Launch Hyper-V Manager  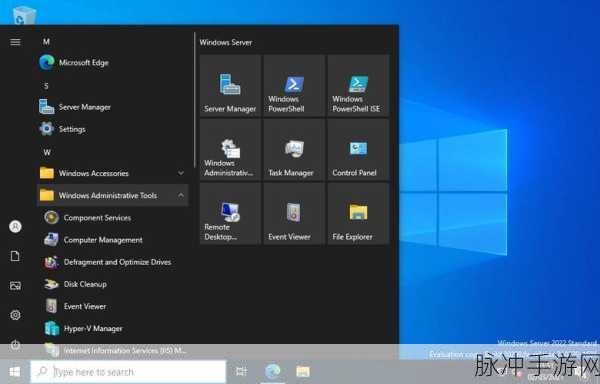(x=113, y=329)
